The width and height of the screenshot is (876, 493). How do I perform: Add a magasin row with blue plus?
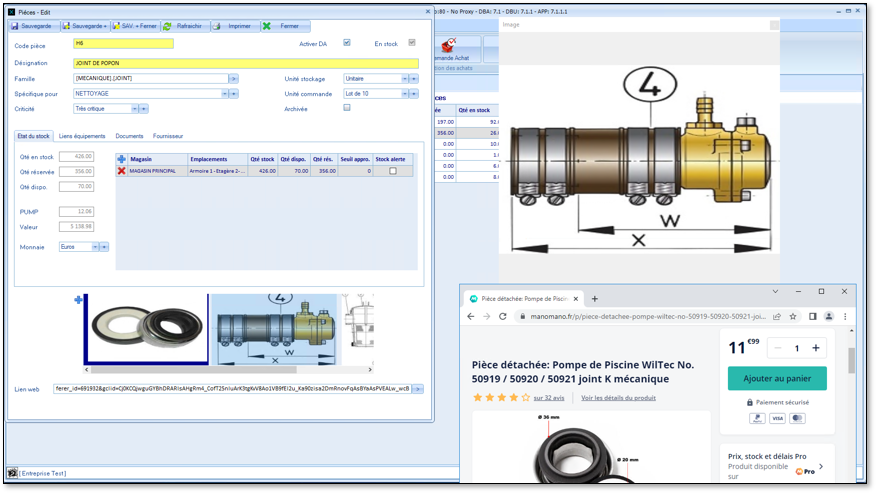tap(121, 159)
